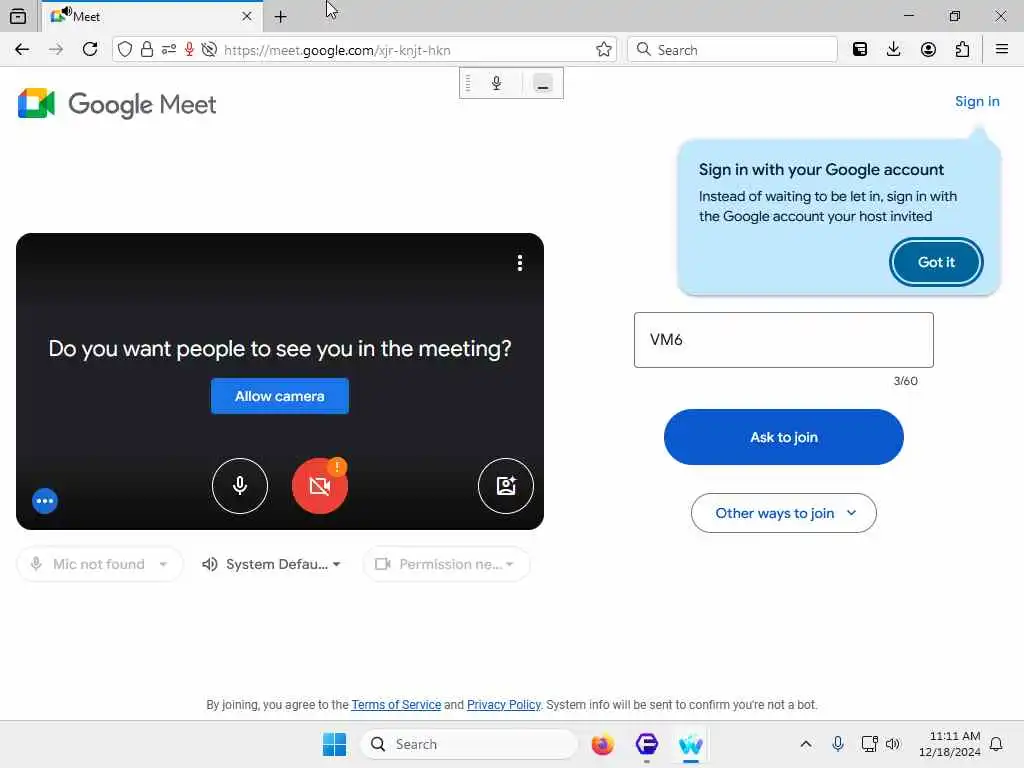Expand Other ways to join
The width and height of the screenshot is (1024, 768).
coord(784,513)
